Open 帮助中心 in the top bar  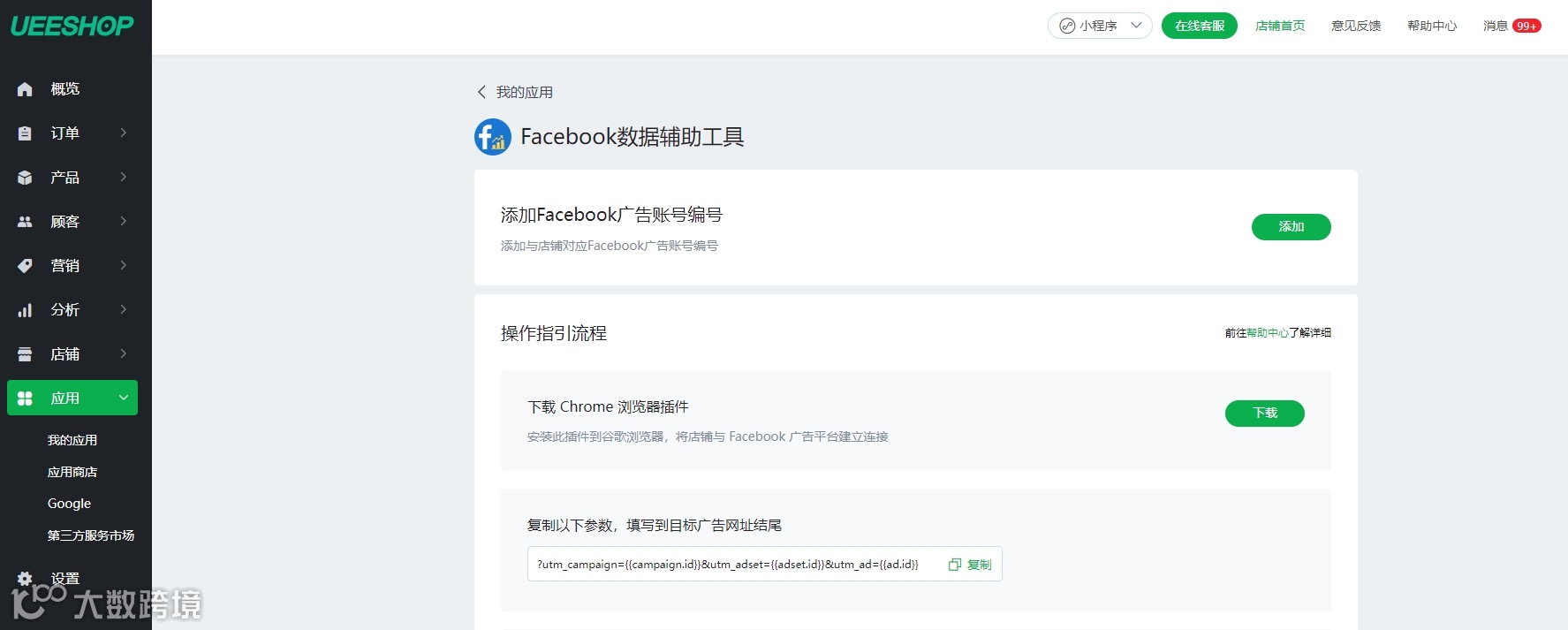[1432, 26]
